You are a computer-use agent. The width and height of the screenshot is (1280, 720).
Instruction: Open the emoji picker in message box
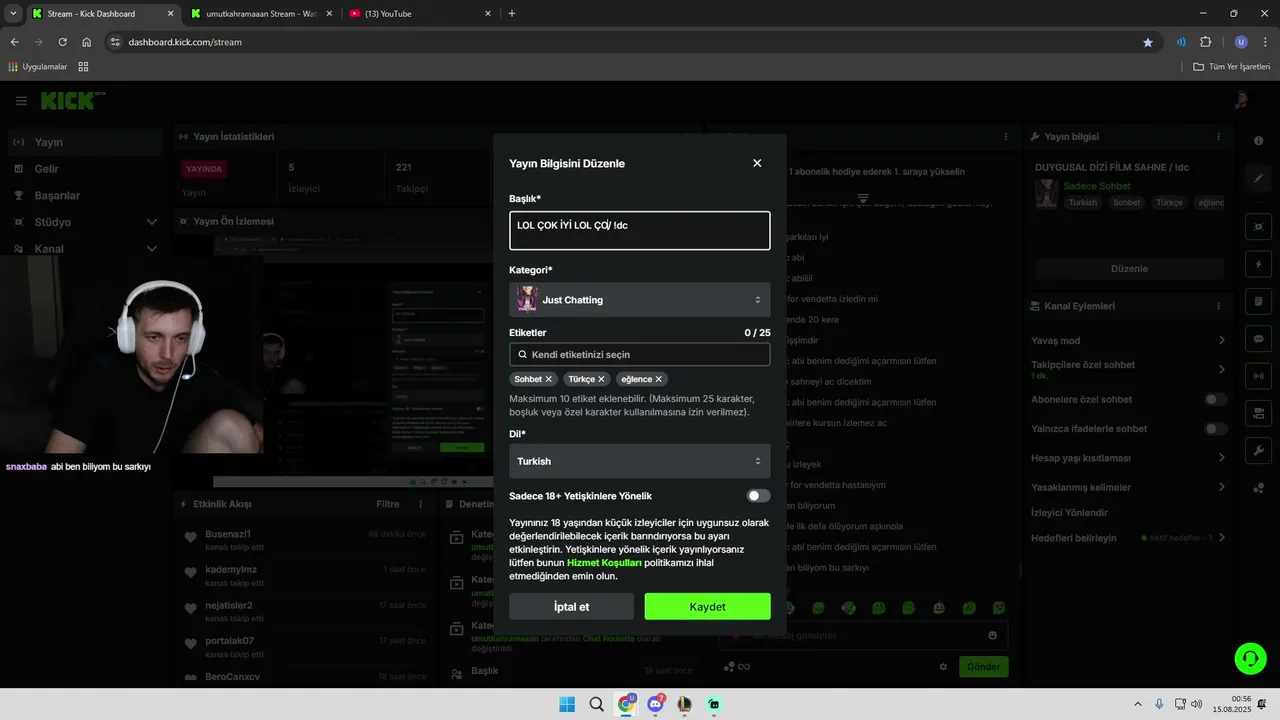(x=992, y=635)
